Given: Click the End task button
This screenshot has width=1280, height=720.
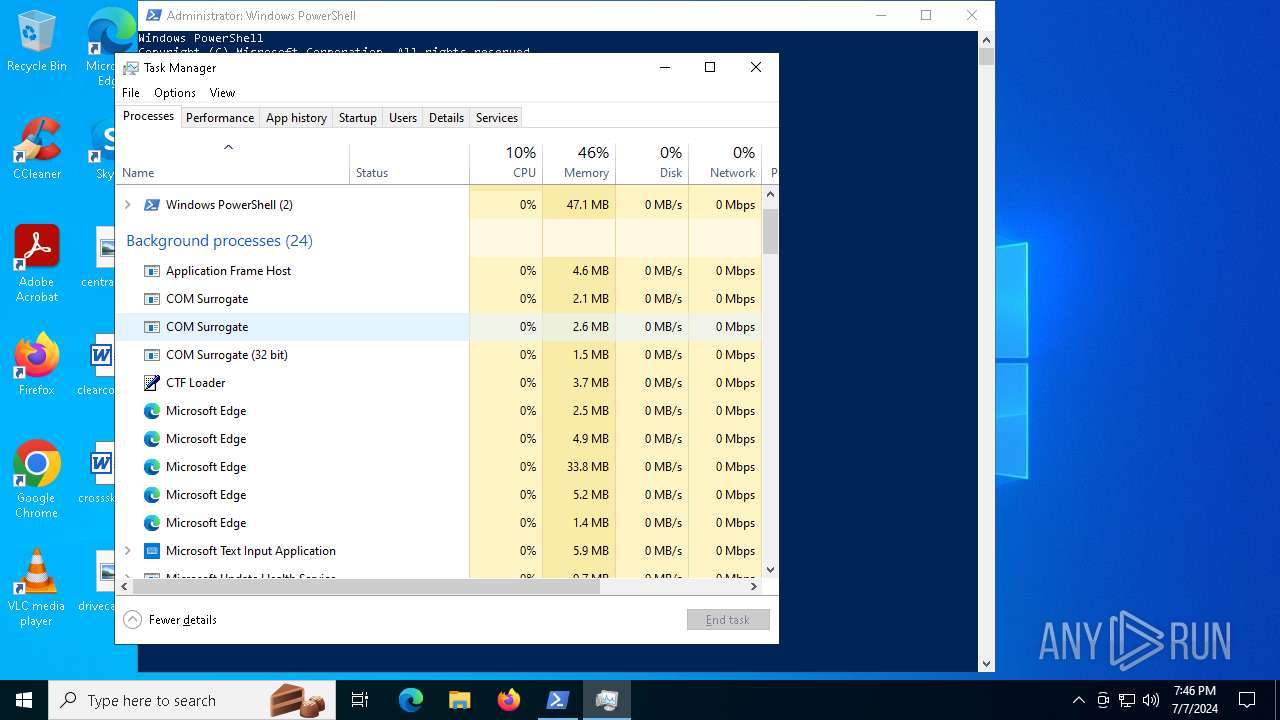Looking at the screenshot, I should [x=728, y=620].
